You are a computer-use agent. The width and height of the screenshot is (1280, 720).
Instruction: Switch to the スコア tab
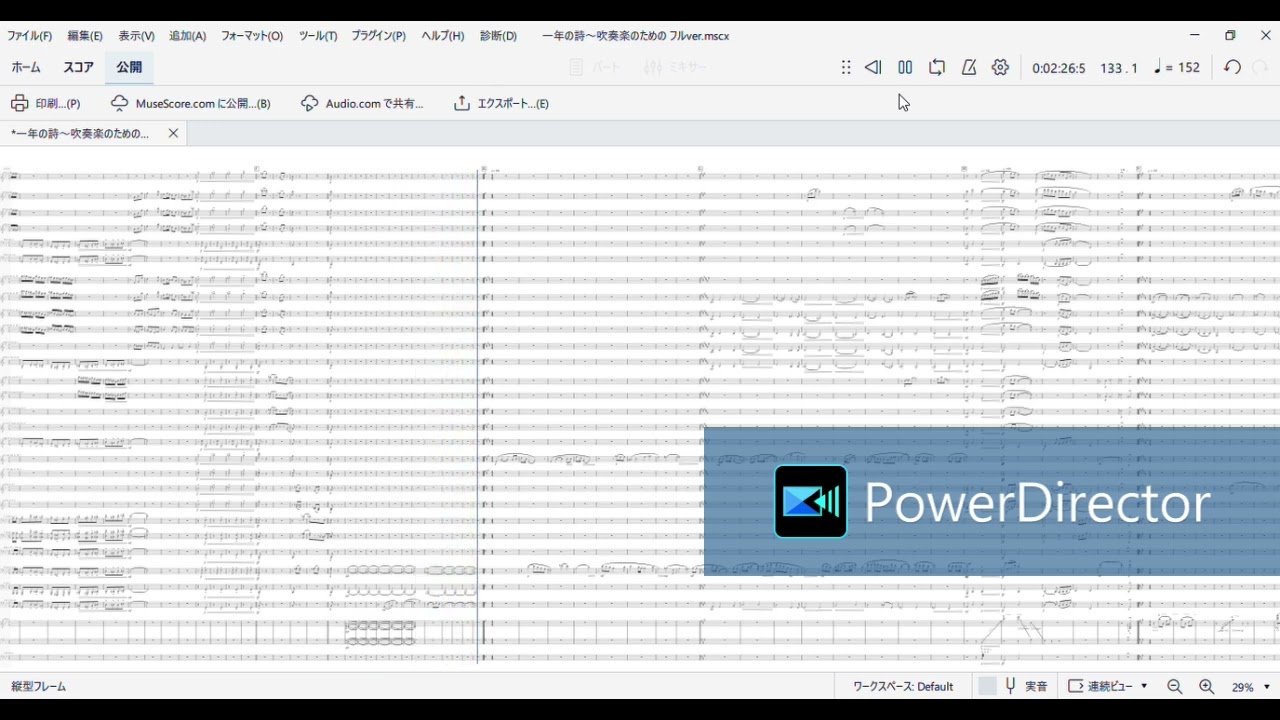tap(78, 68)
